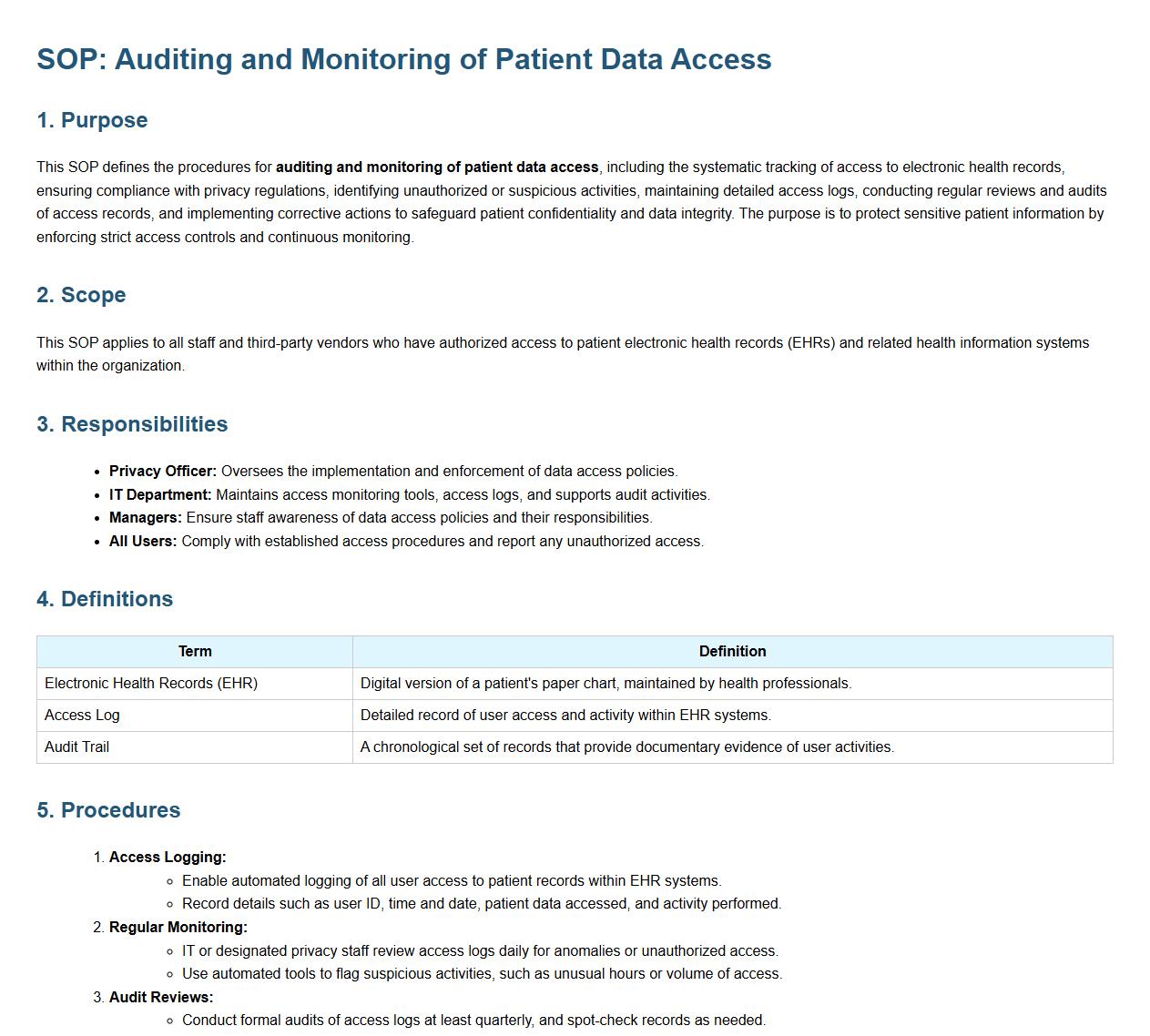Click the "Term" table column header
The width and height of the screenshot is (1150, 1036).
pos(195,652)
